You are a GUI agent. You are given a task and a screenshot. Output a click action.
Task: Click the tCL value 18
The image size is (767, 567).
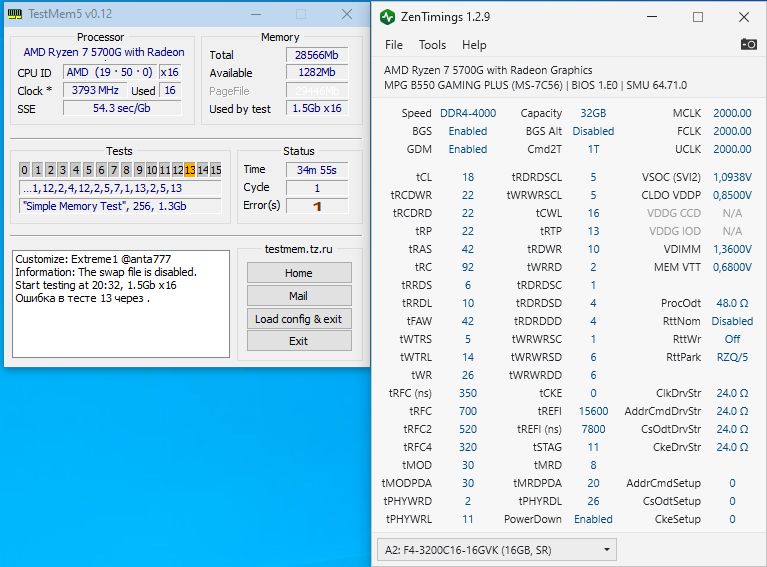468,177
